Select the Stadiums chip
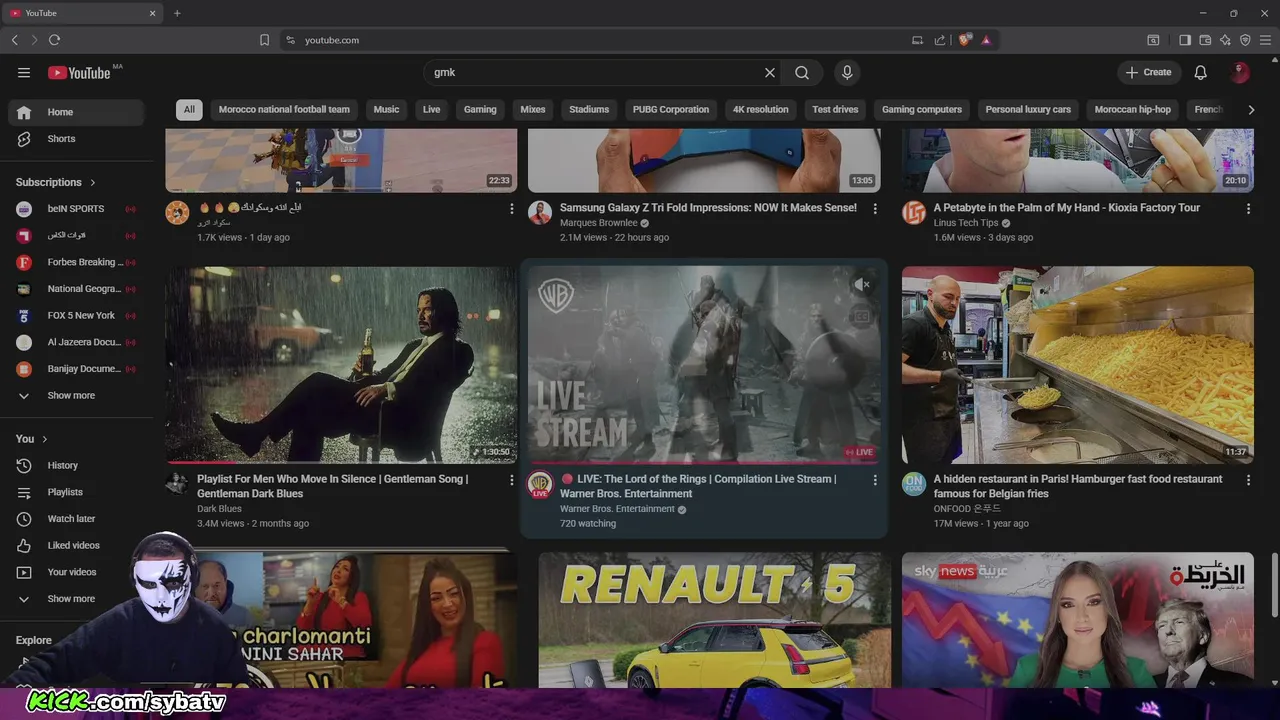The image size is (1280, 720). click(589, 110)
